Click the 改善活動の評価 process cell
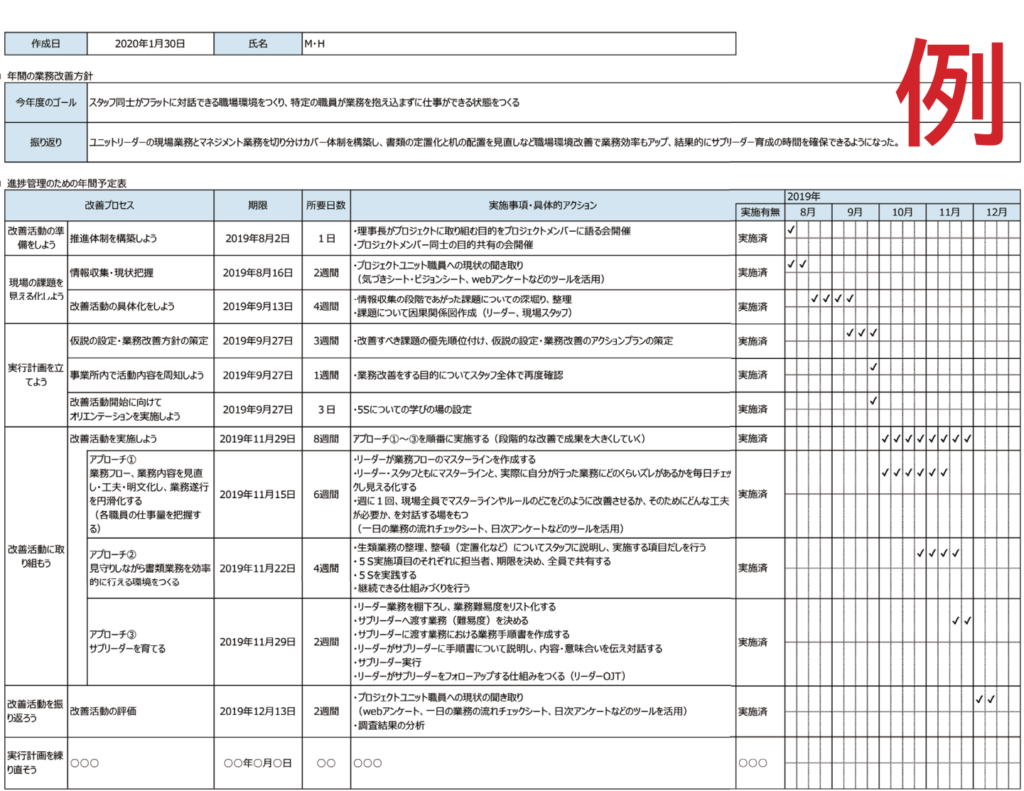Screen dimensions: 1024x791 pos(140,711)
